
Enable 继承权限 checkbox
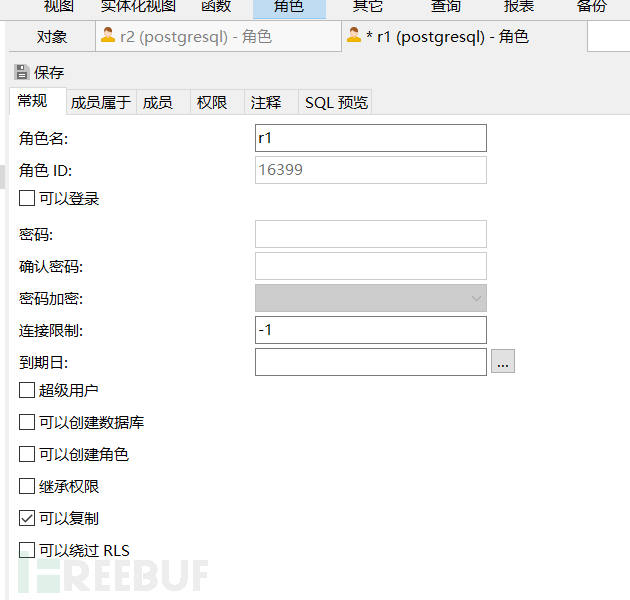(27, 486)
